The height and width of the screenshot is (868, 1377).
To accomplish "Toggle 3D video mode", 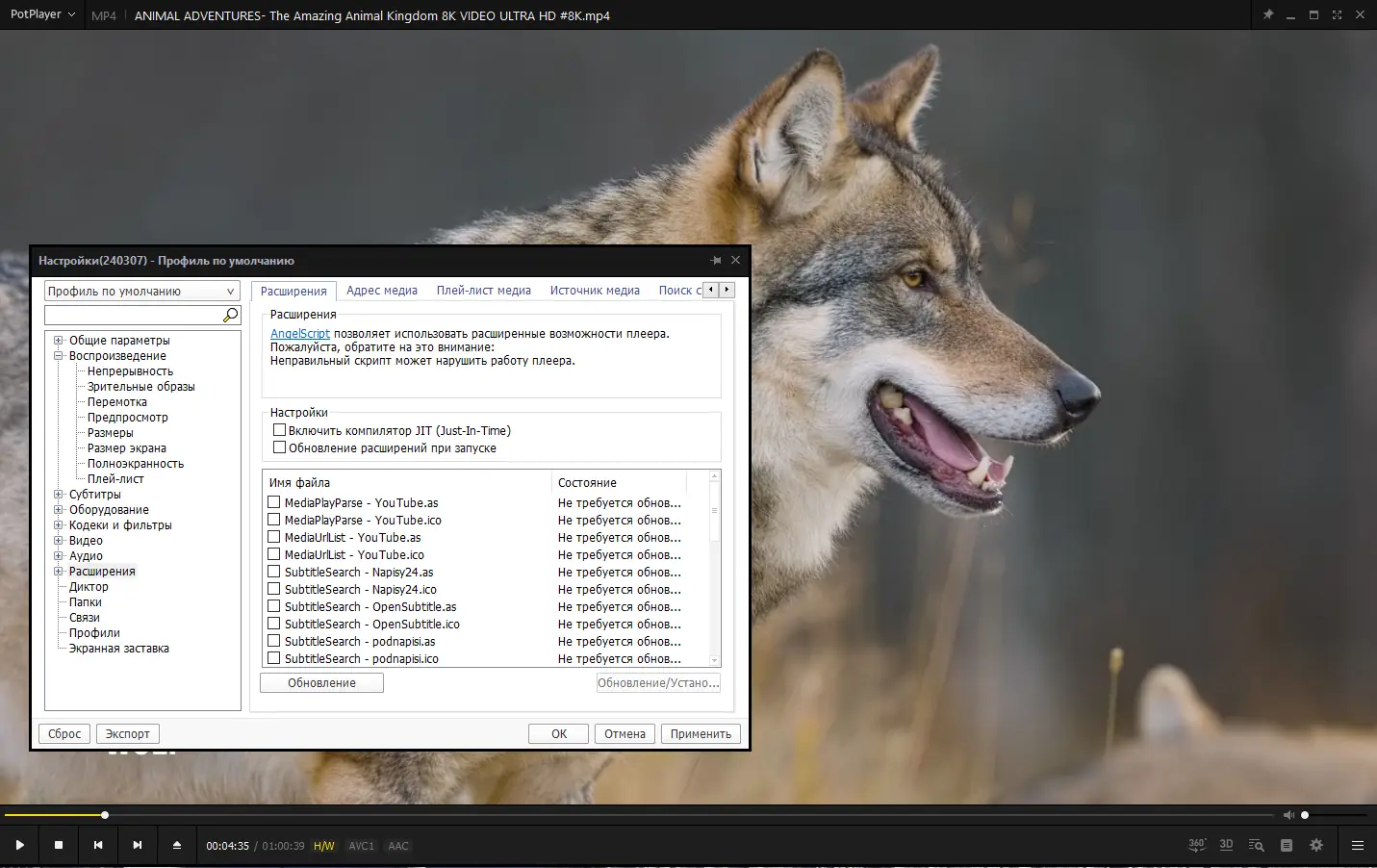I will coord(1226,844).
